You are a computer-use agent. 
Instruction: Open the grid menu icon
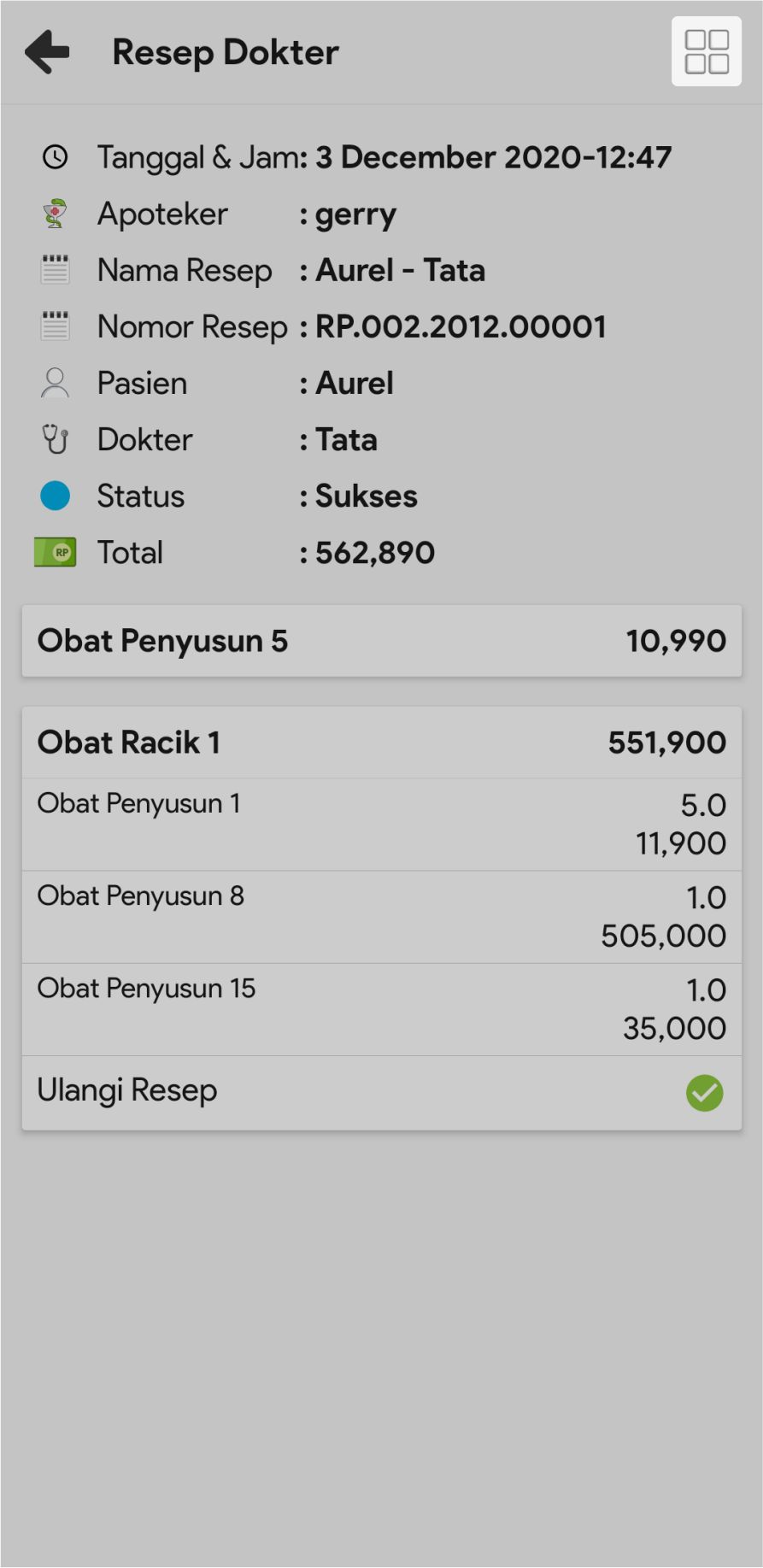point(706,52)
